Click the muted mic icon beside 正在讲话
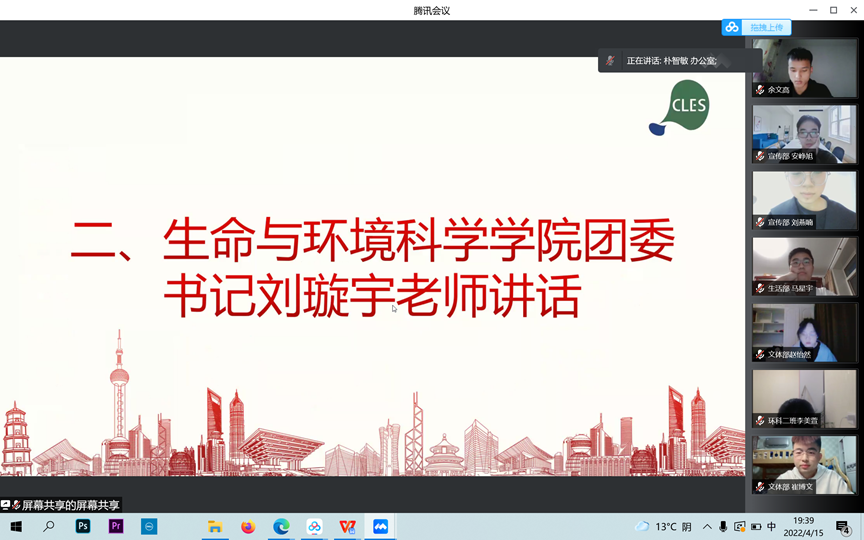 point(610,61)
